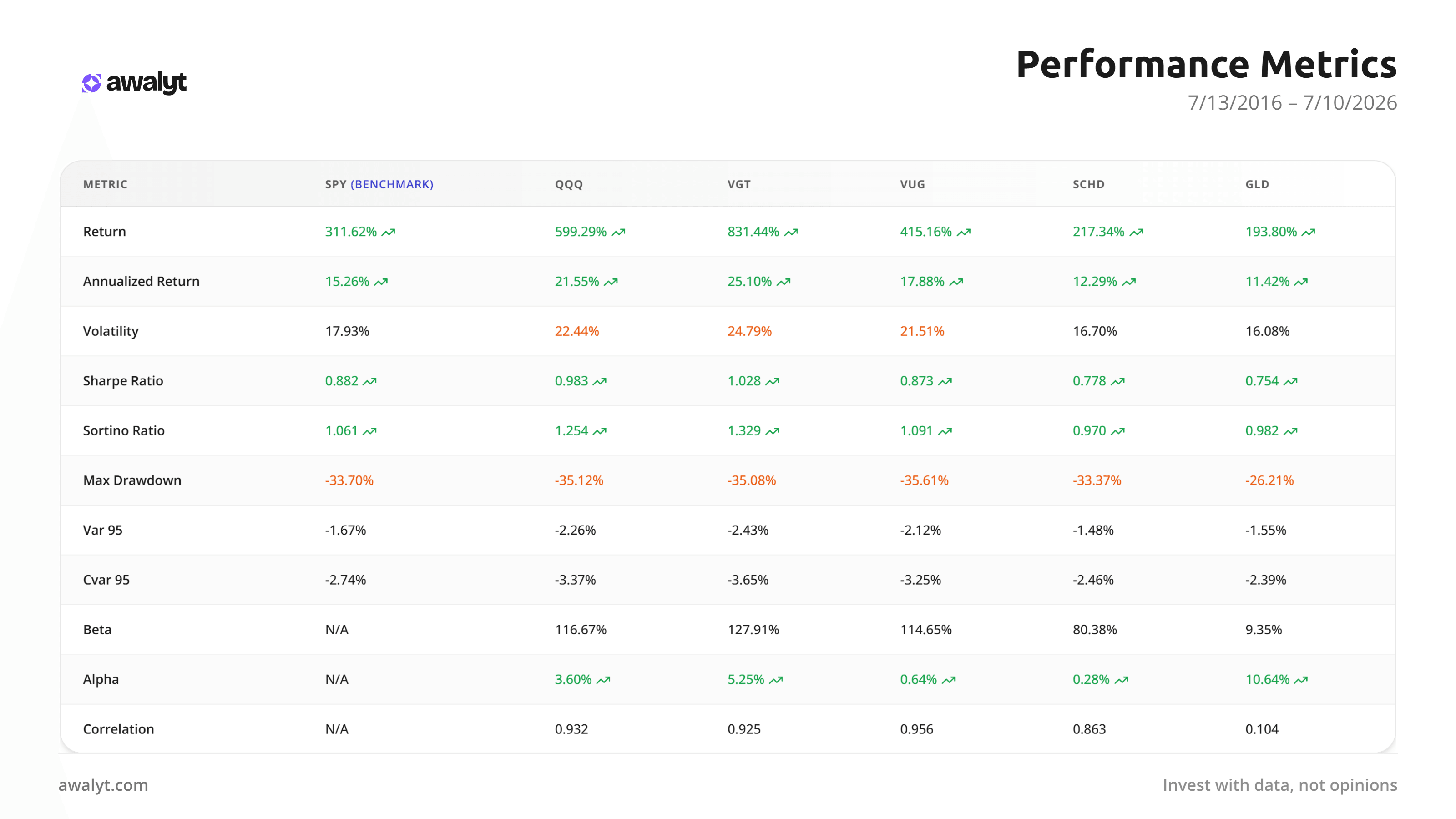Click the trend arrow beside SCHD alpha 0.28%
The width and height of the screenshot is (1456, 819).
1122,680
